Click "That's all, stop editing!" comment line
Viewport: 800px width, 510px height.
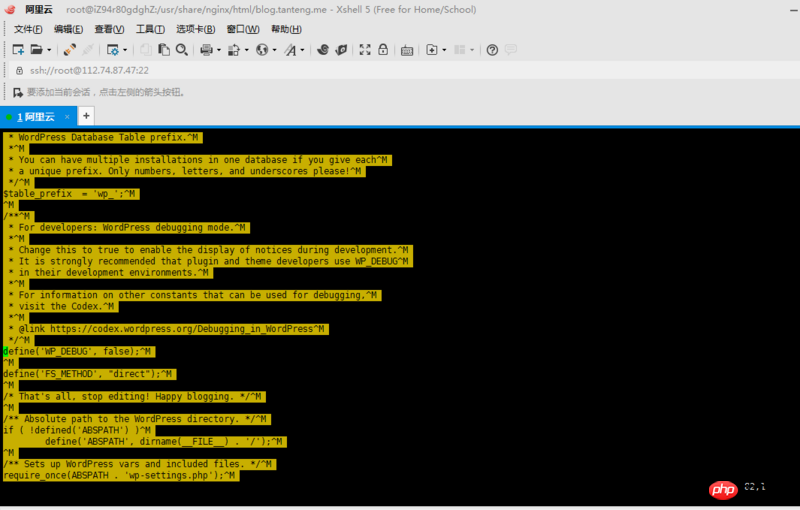pyautogui.click(x=134, y=396)
